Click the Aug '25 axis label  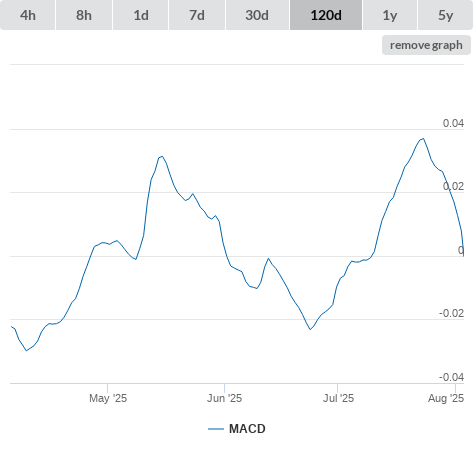point(446,398)
